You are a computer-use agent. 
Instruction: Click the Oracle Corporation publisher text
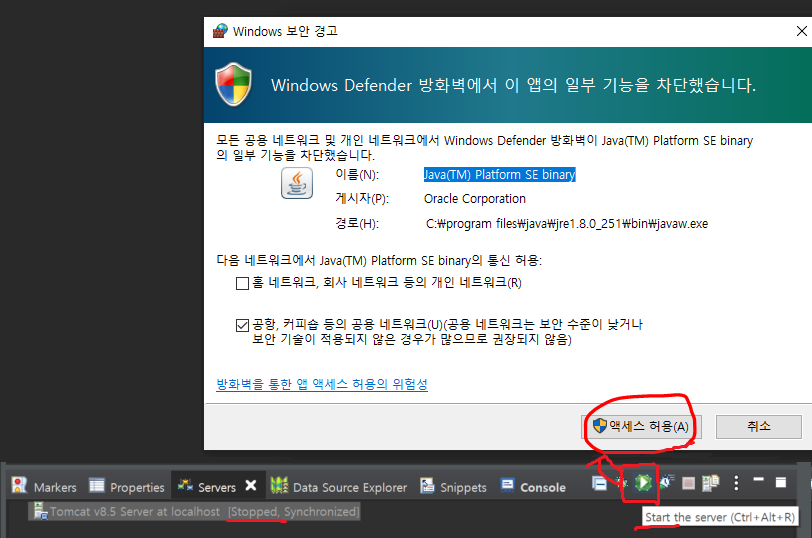474,199
